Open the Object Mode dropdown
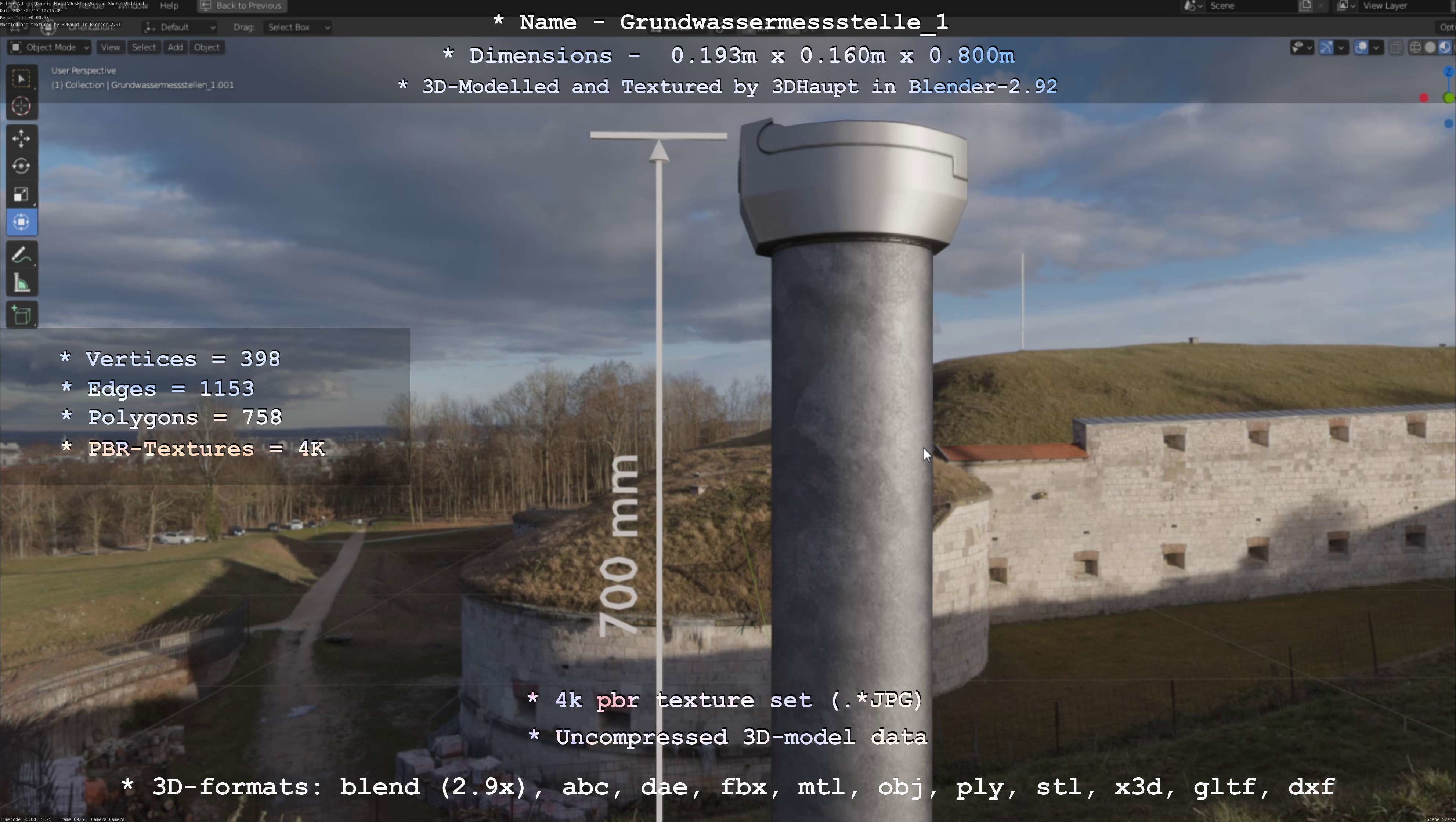The height and width of the screenshot is (822, 1456). 49,47
